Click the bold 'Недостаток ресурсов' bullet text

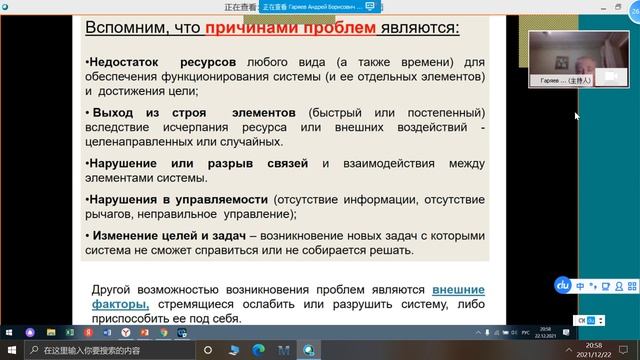point(162,62)
